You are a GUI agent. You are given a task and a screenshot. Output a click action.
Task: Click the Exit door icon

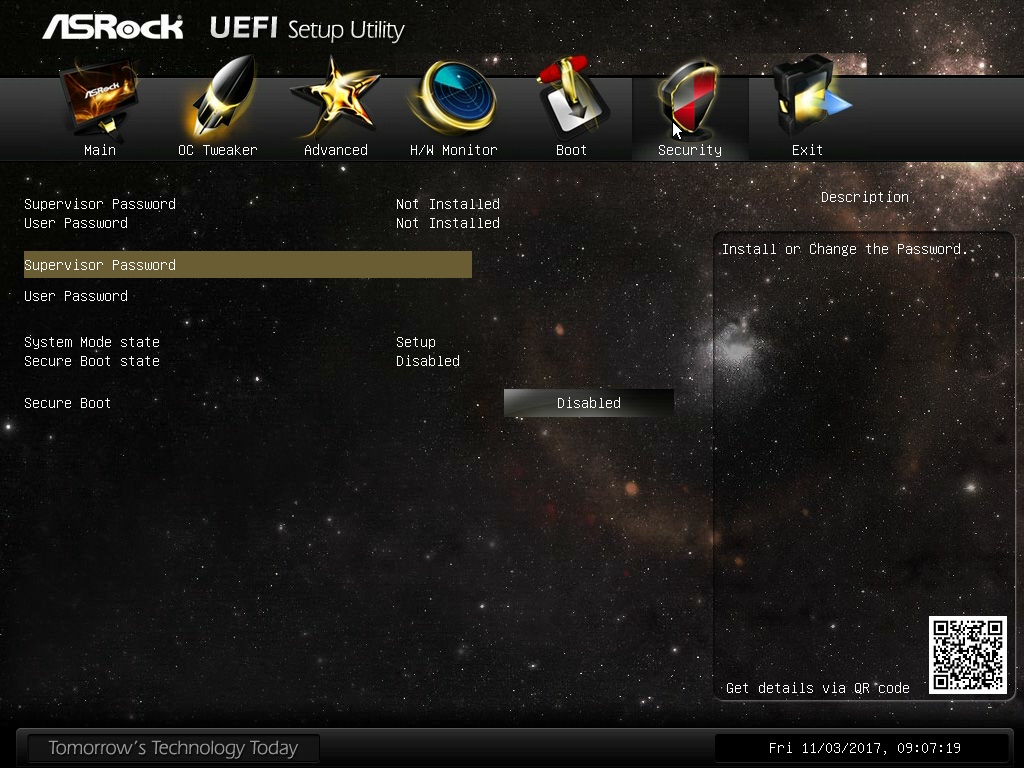(x=810, y=97)
